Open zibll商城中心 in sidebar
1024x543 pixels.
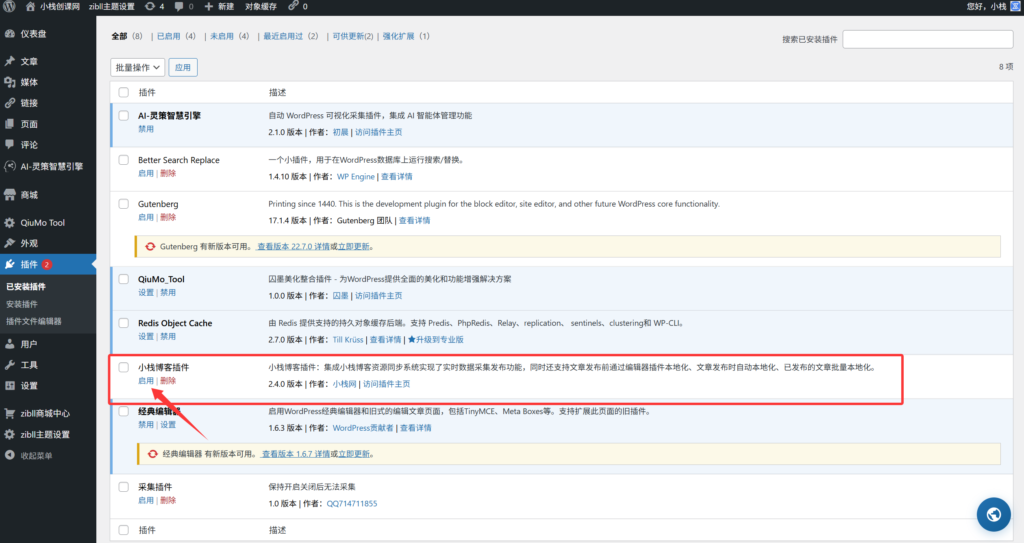pos(44,414)
